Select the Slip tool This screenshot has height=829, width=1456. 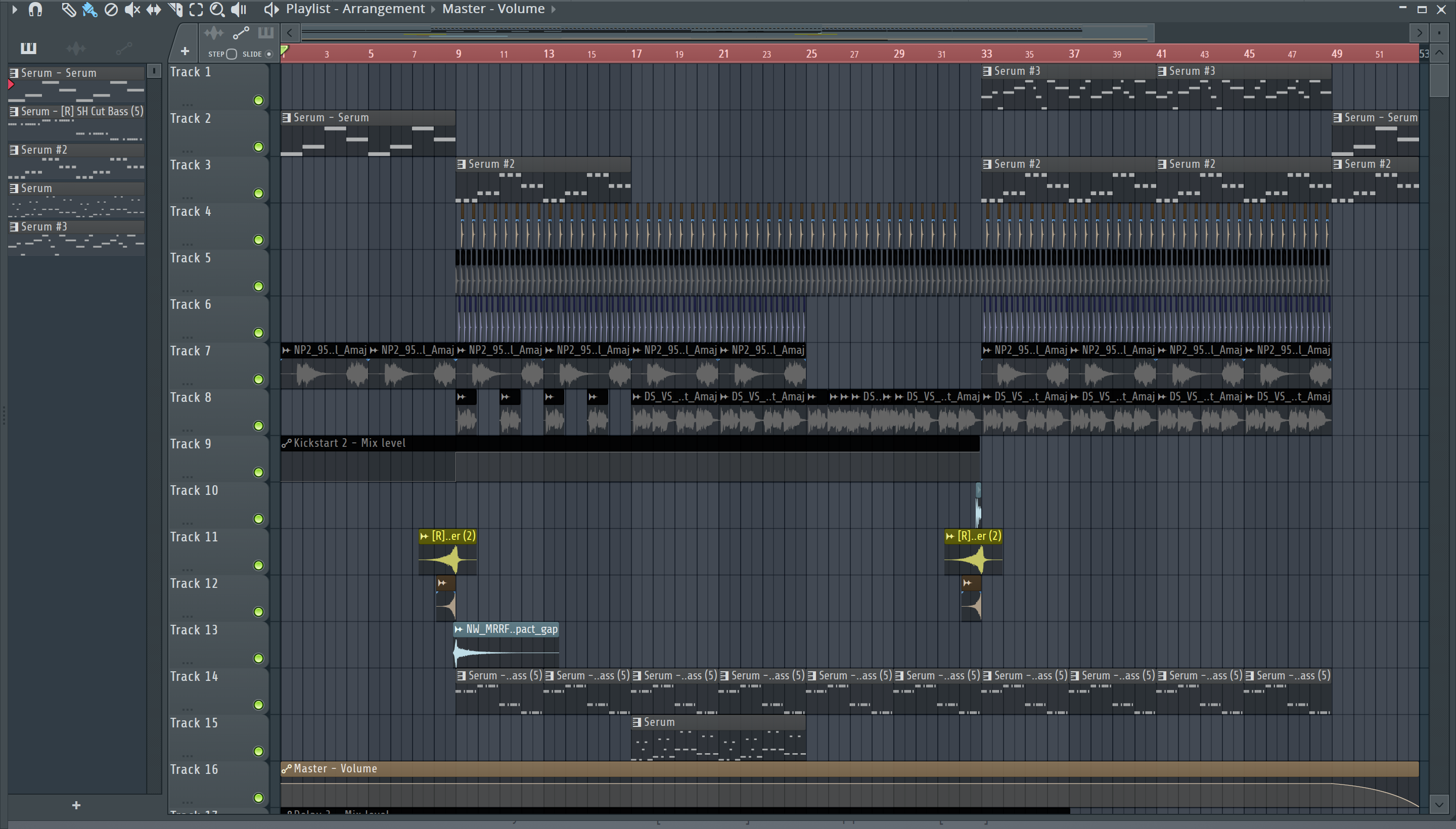153,9
